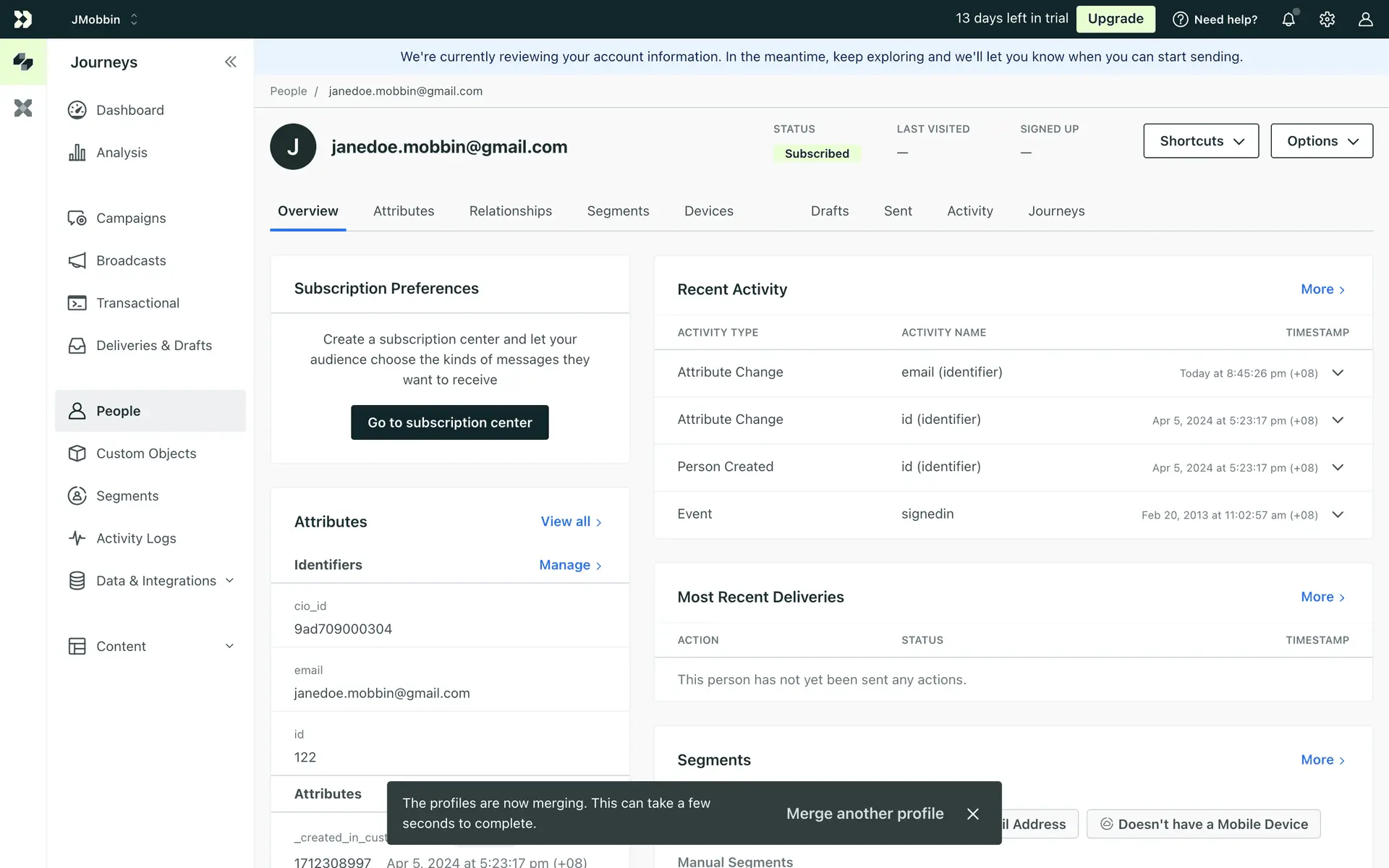Open Dashboard from the sidebar
This screenshot has width=1389, height=868.
[x=129, y=110]
